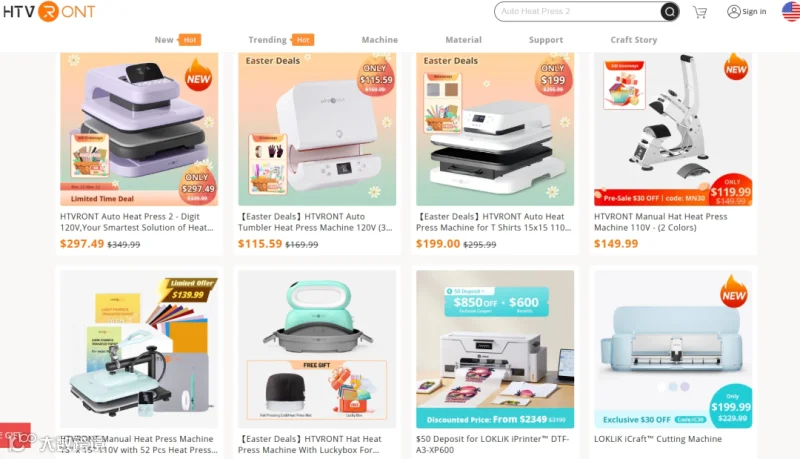Screen dimensions: 800x459
Task: Select the US flag country icon
Action: point(791,12)
